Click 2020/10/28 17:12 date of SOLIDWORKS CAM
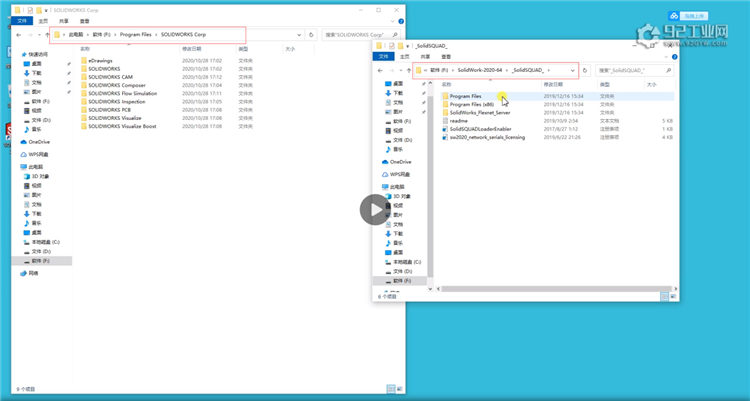This screenshot has width=750, height=401. pos(202,77)
